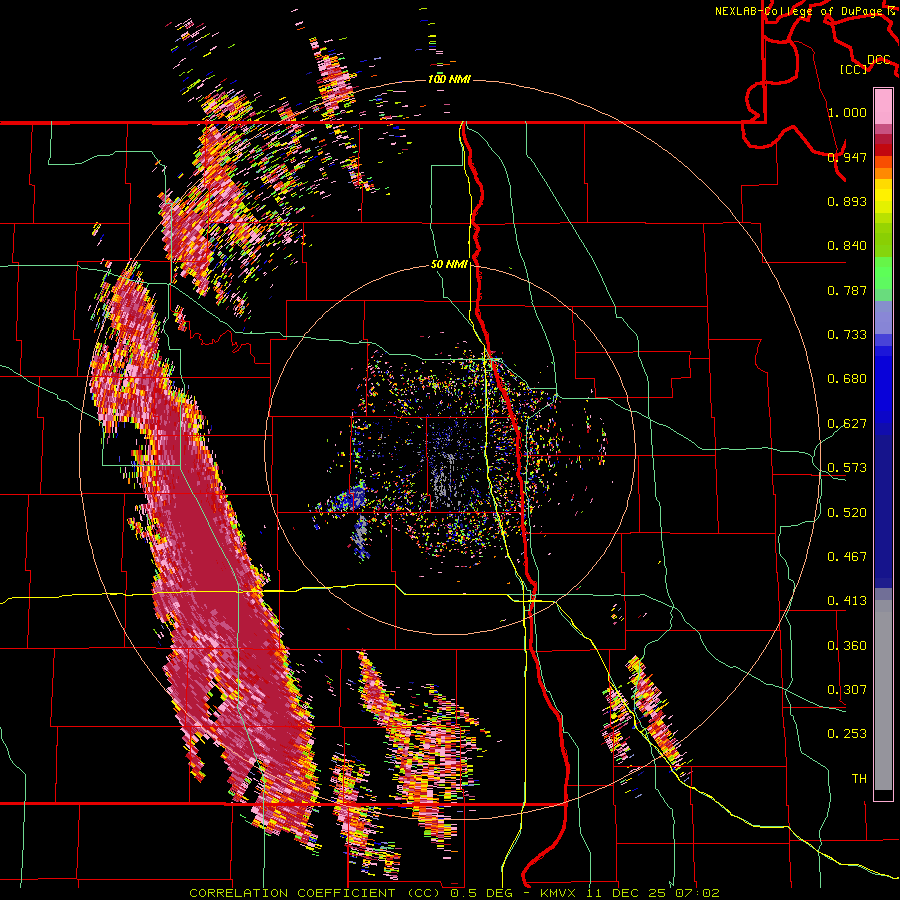Select the 0.787 scale value
The image size is (900, 900).
pyautogui.click(x=847, y=290)
